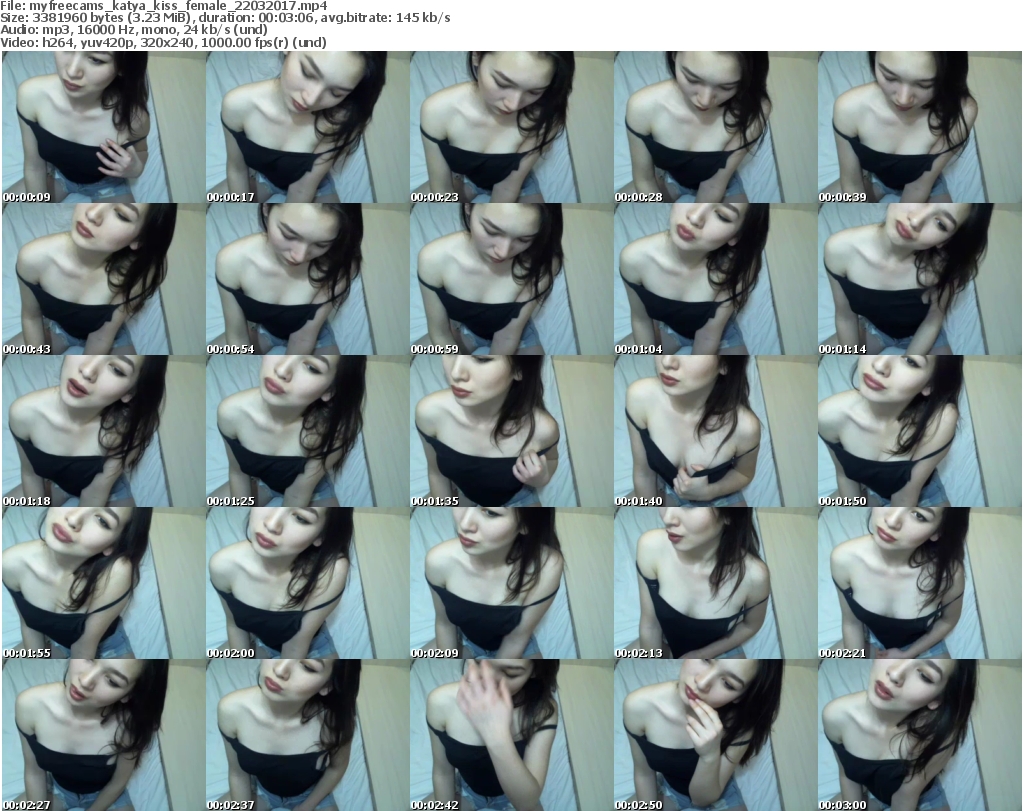Choose the frame marked 00:01:55
Viewport: 1024px width, 811px height.
coord(103,583)
